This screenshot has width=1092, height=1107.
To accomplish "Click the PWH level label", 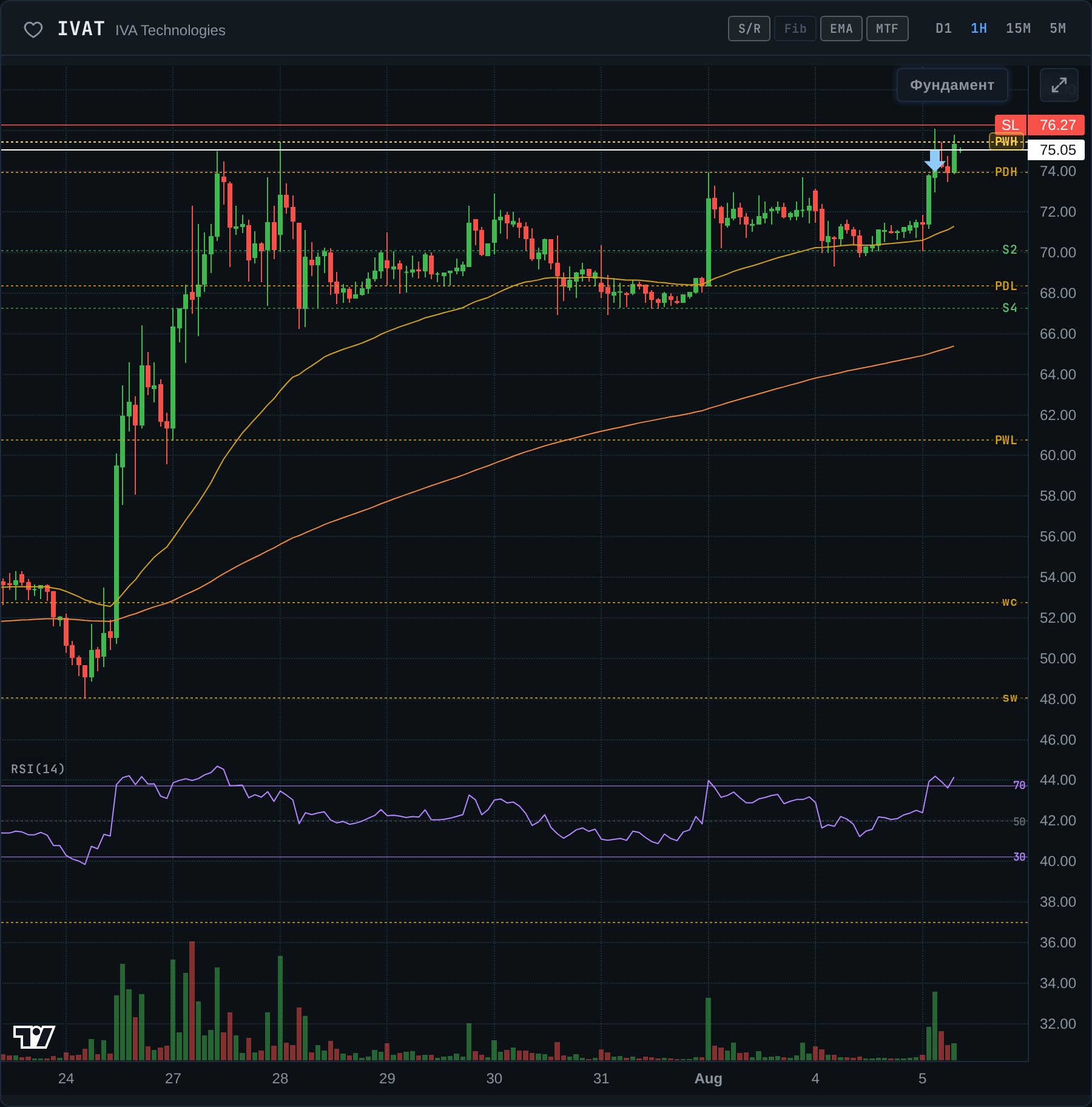I will tap(1006, 141).
